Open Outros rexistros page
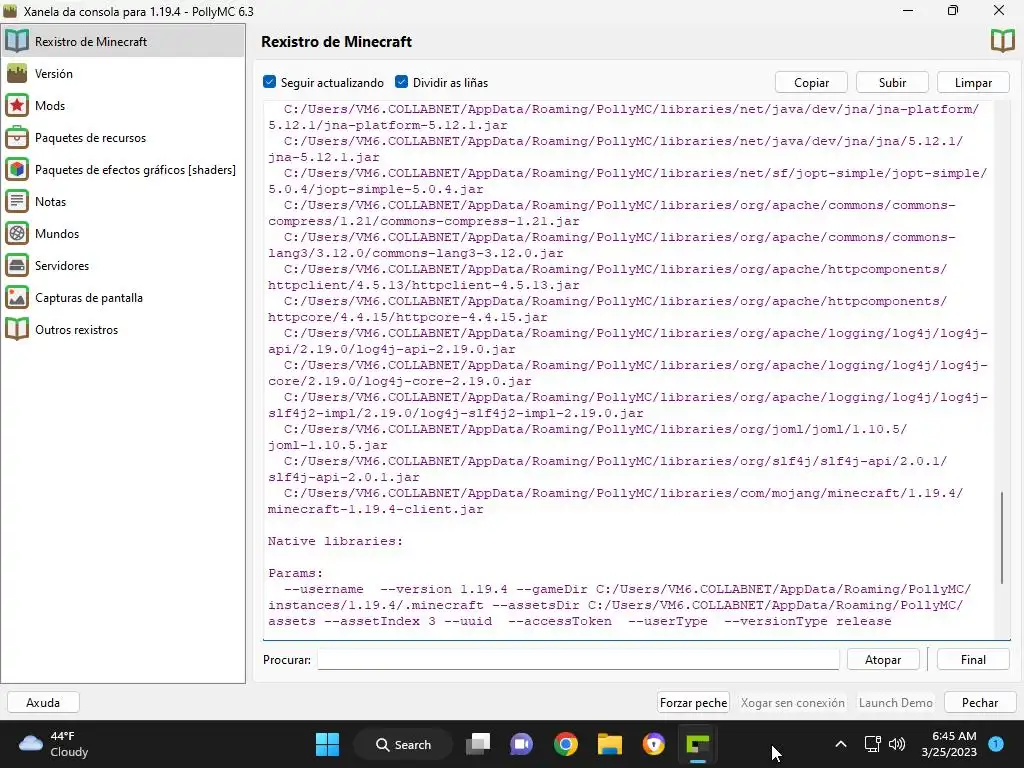The height and width of the screenshot is (768, 1024). point(123,329)
